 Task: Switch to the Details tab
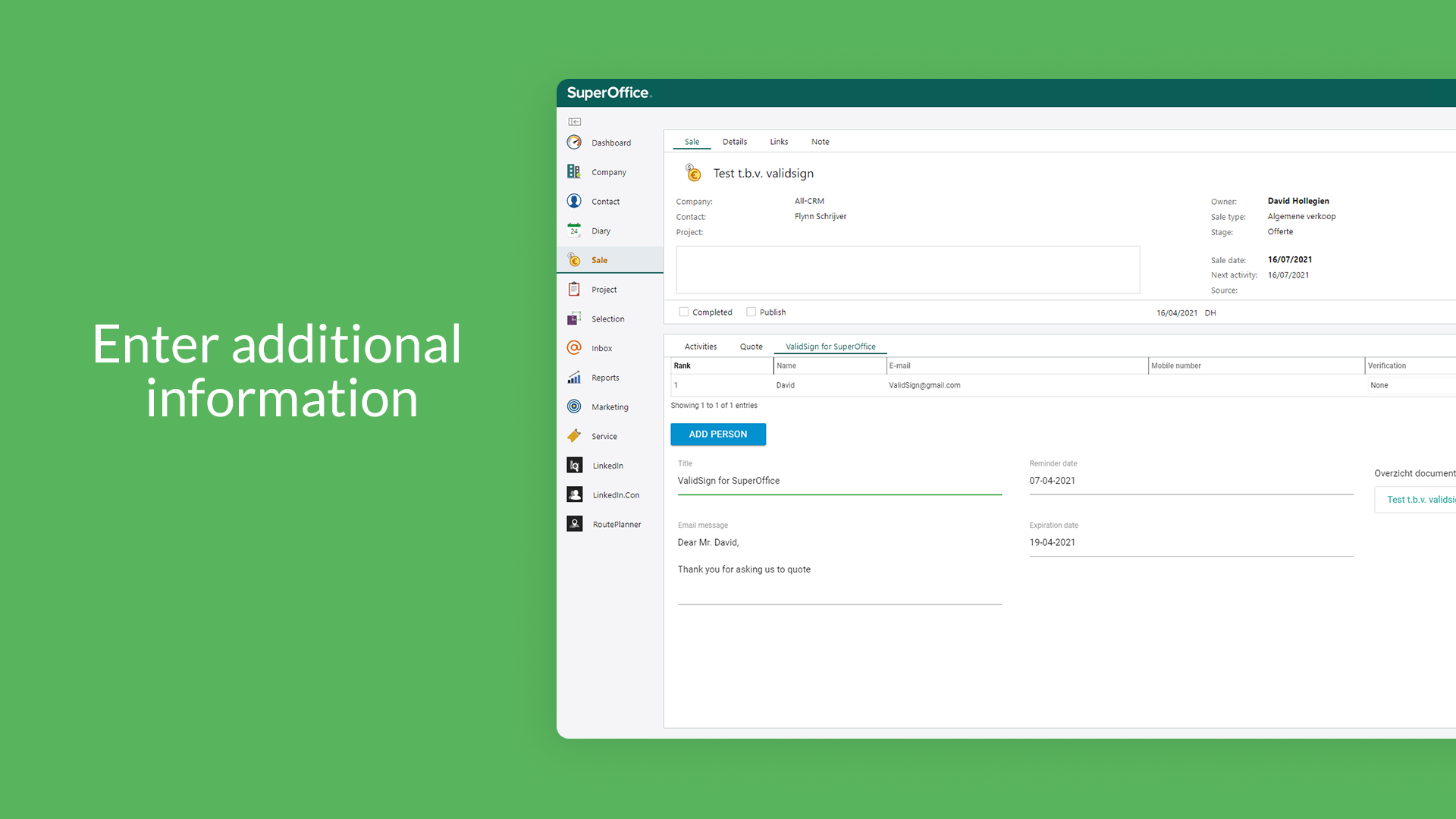(735, 141)
